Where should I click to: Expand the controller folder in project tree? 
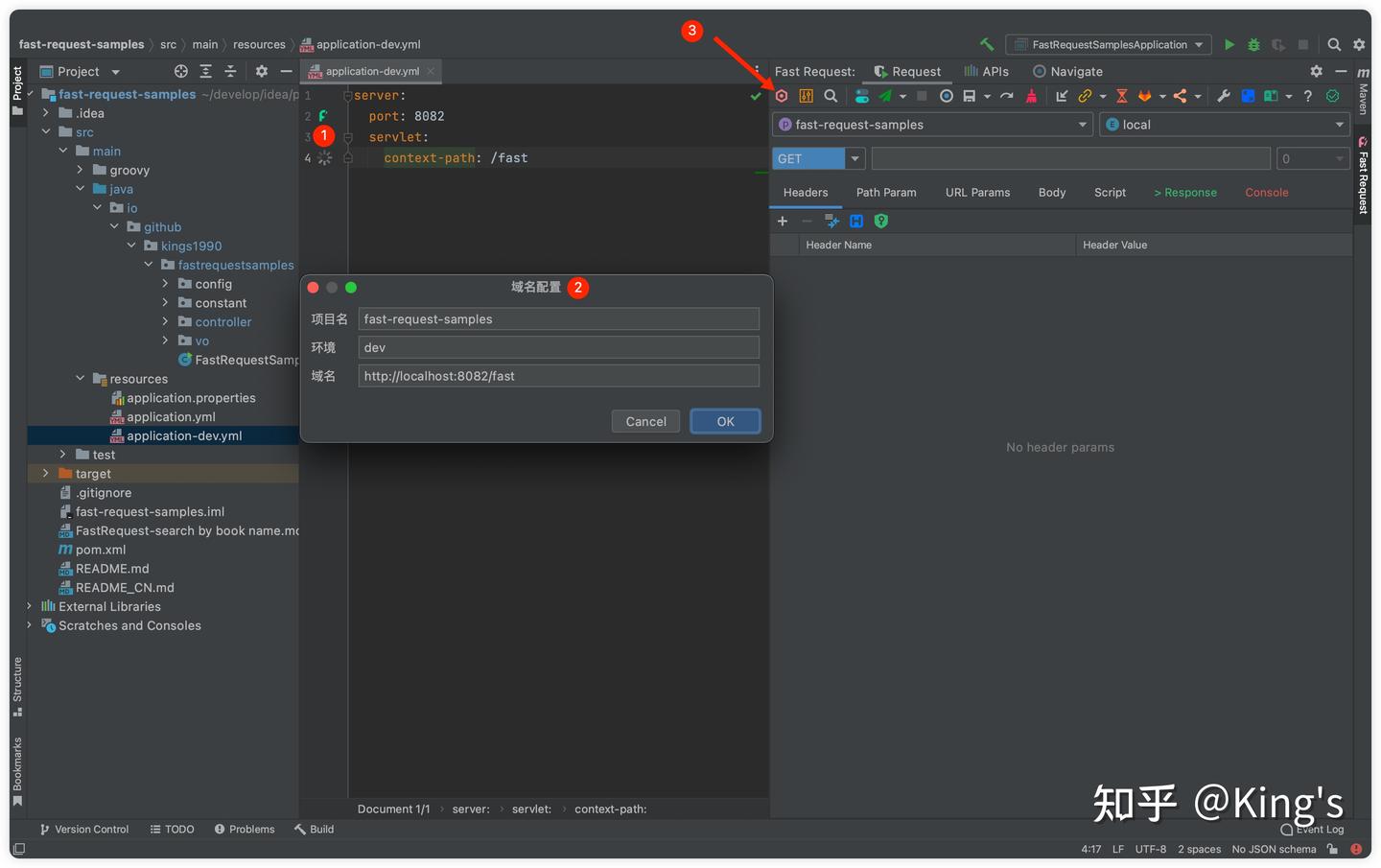[165, 322]
